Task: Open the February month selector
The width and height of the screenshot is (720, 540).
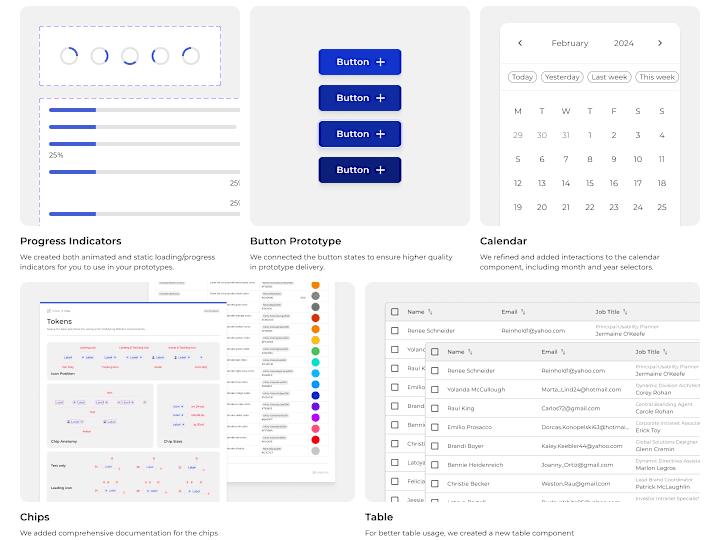Action: click(x=569, y=43)
